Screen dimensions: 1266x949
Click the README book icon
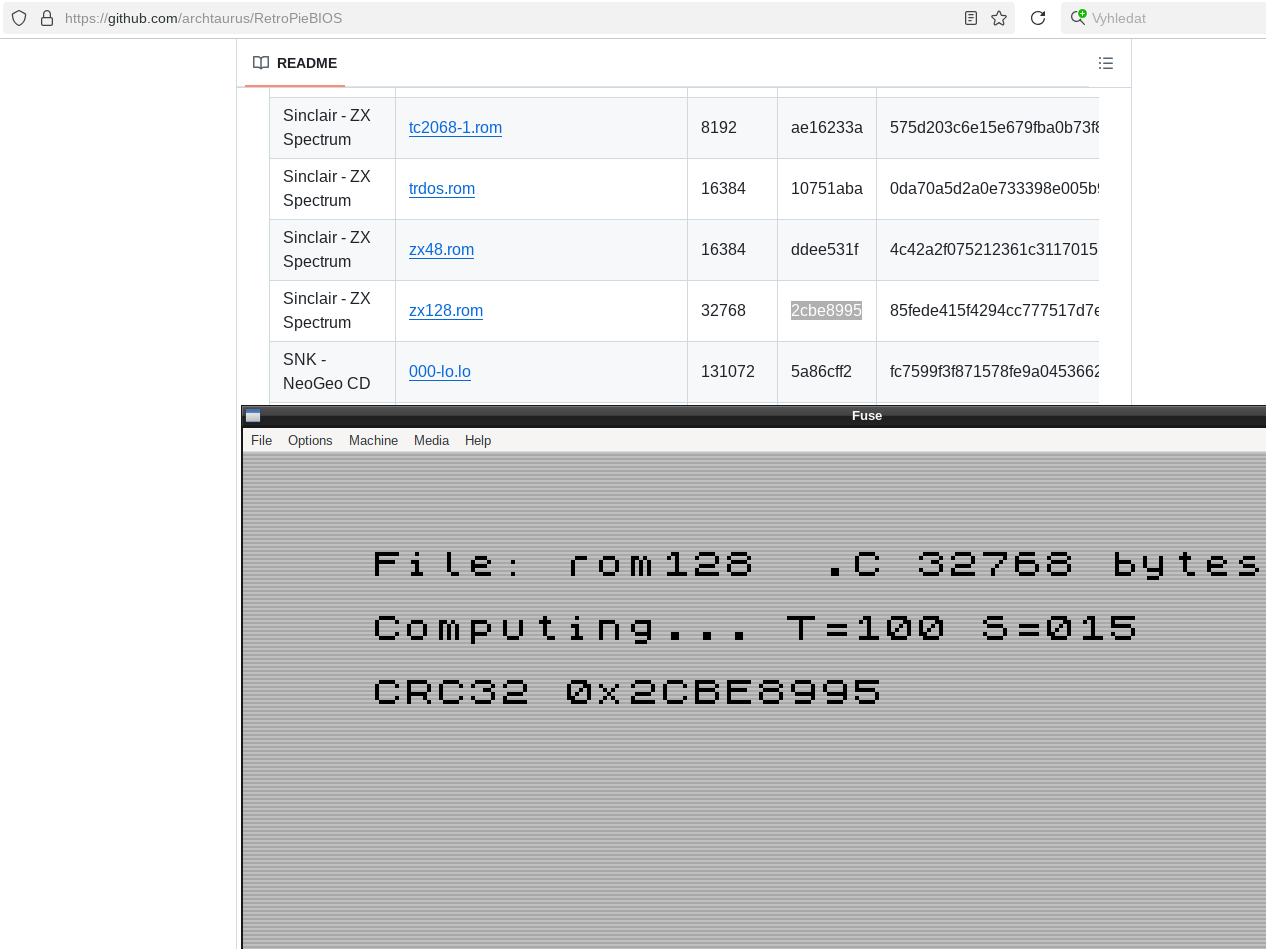click(261, 63)
